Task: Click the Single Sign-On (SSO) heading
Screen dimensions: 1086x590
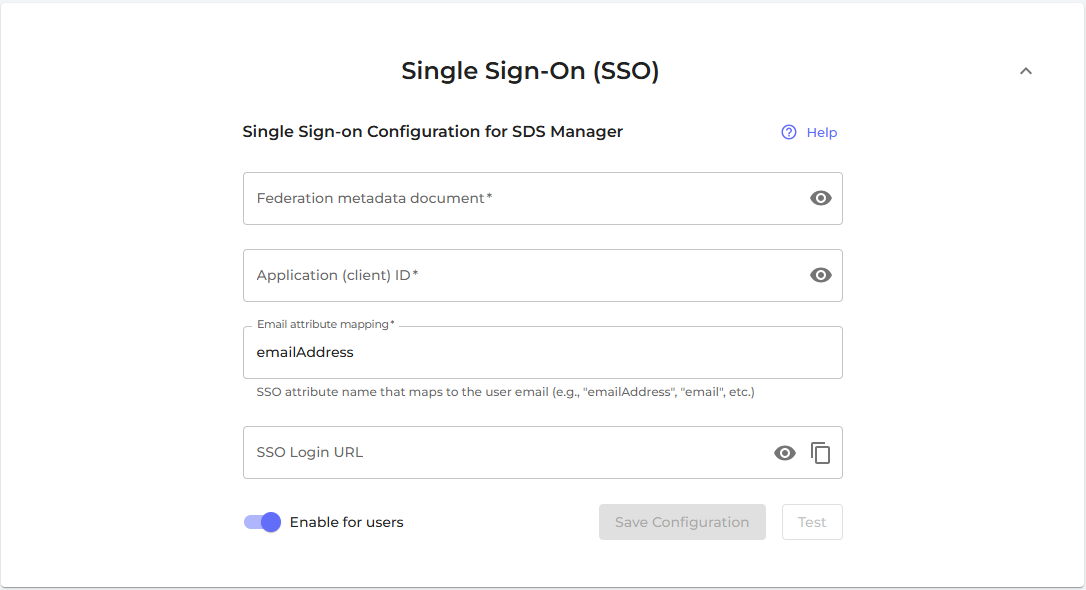Action: click(530, 71)
